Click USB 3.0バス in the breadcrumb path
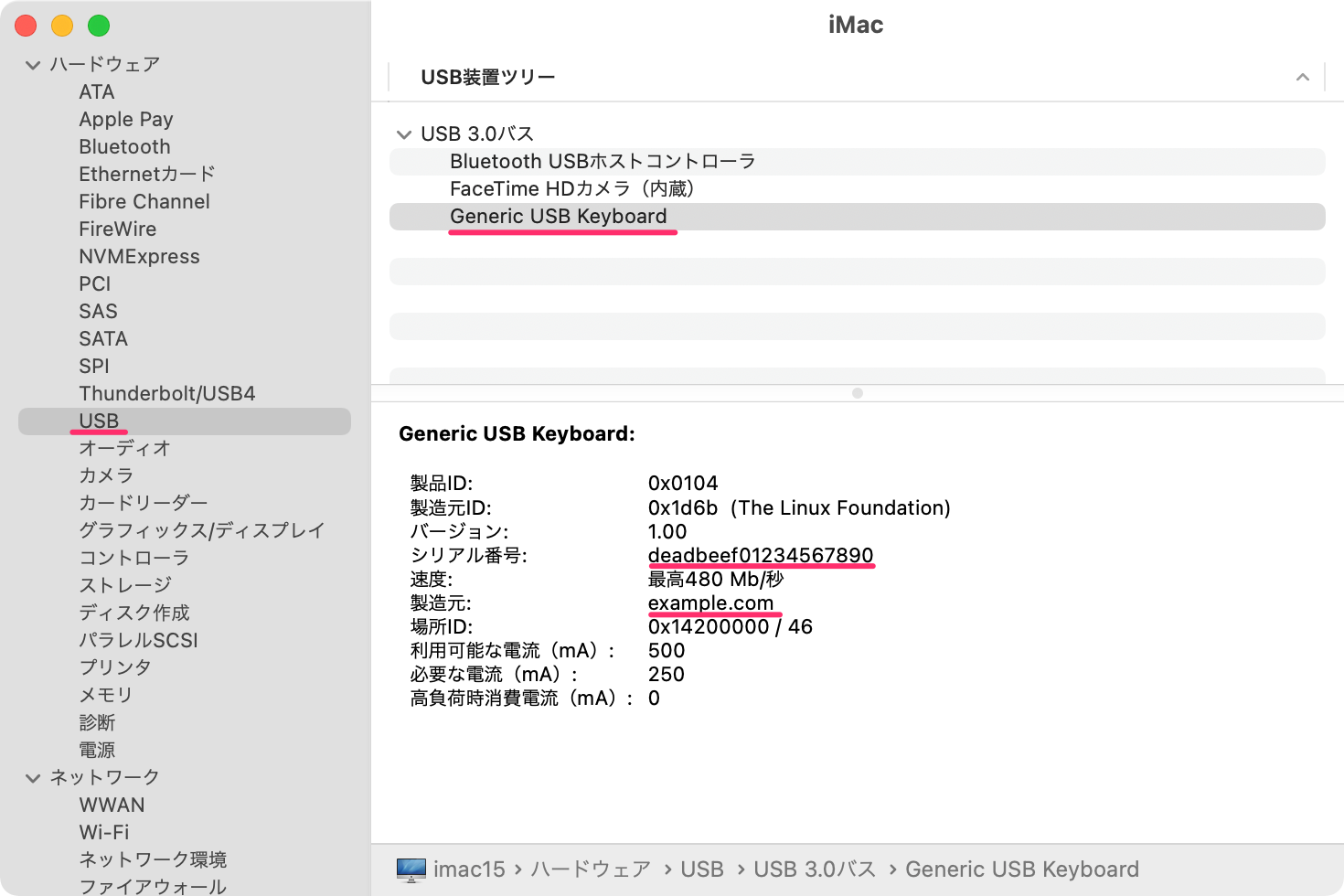Screen dimensions: 1344x896 [x=815, y=869]
